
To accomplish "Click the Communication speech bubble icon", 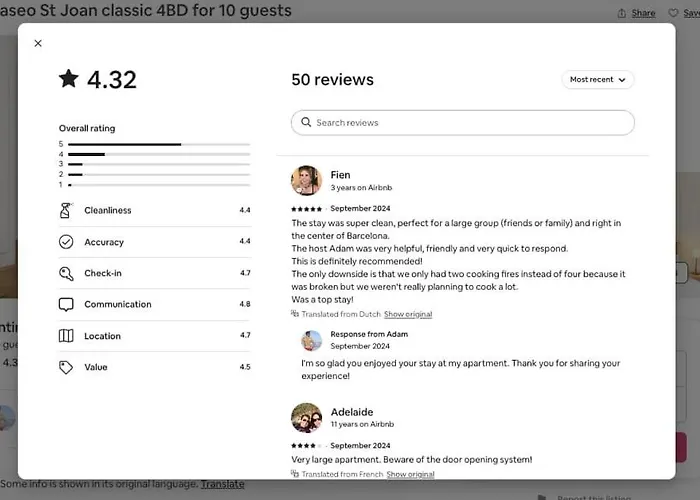I will [66, 304].
